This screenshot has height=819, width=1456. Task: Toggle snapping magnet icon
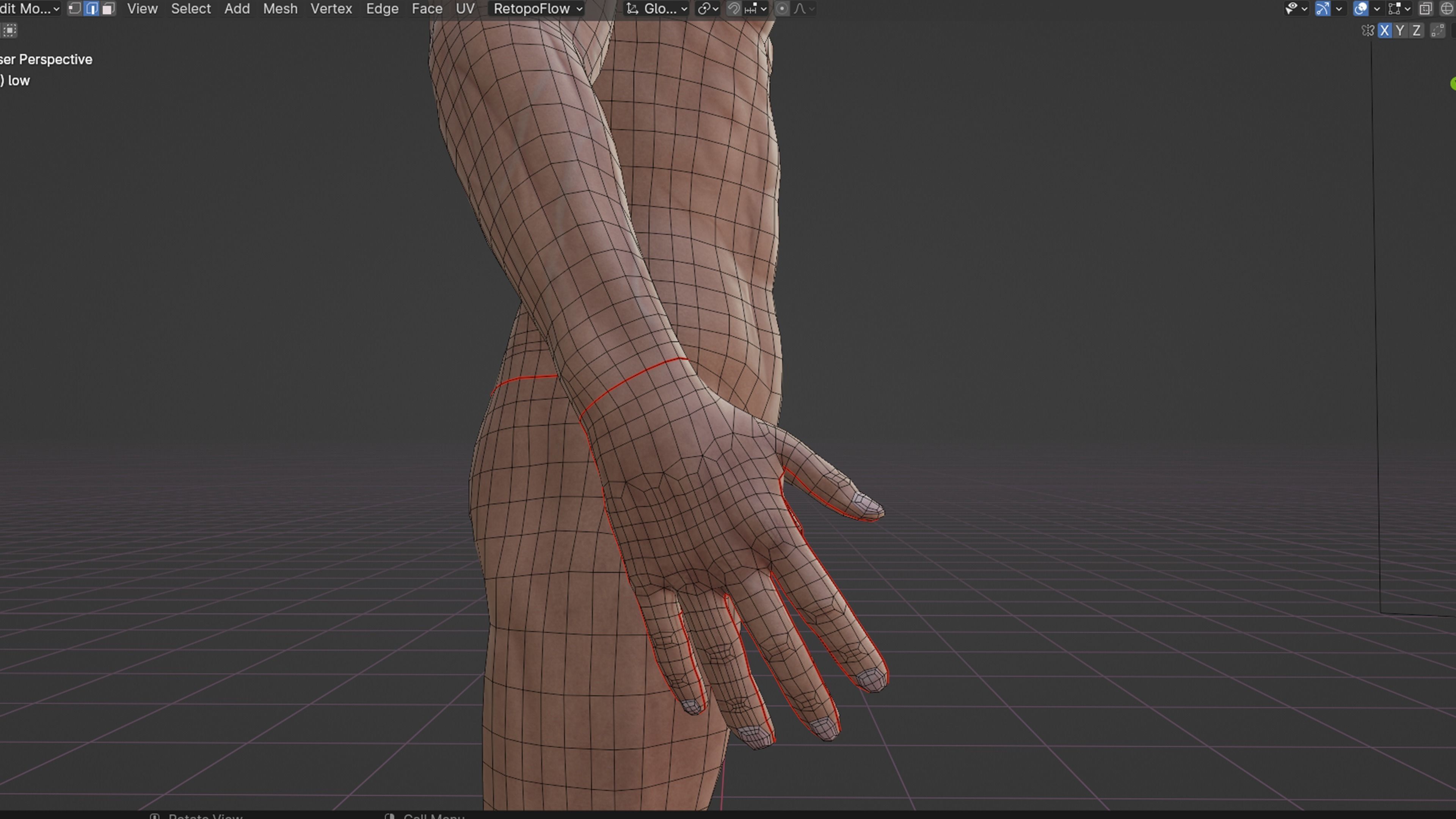click(734, 8)
